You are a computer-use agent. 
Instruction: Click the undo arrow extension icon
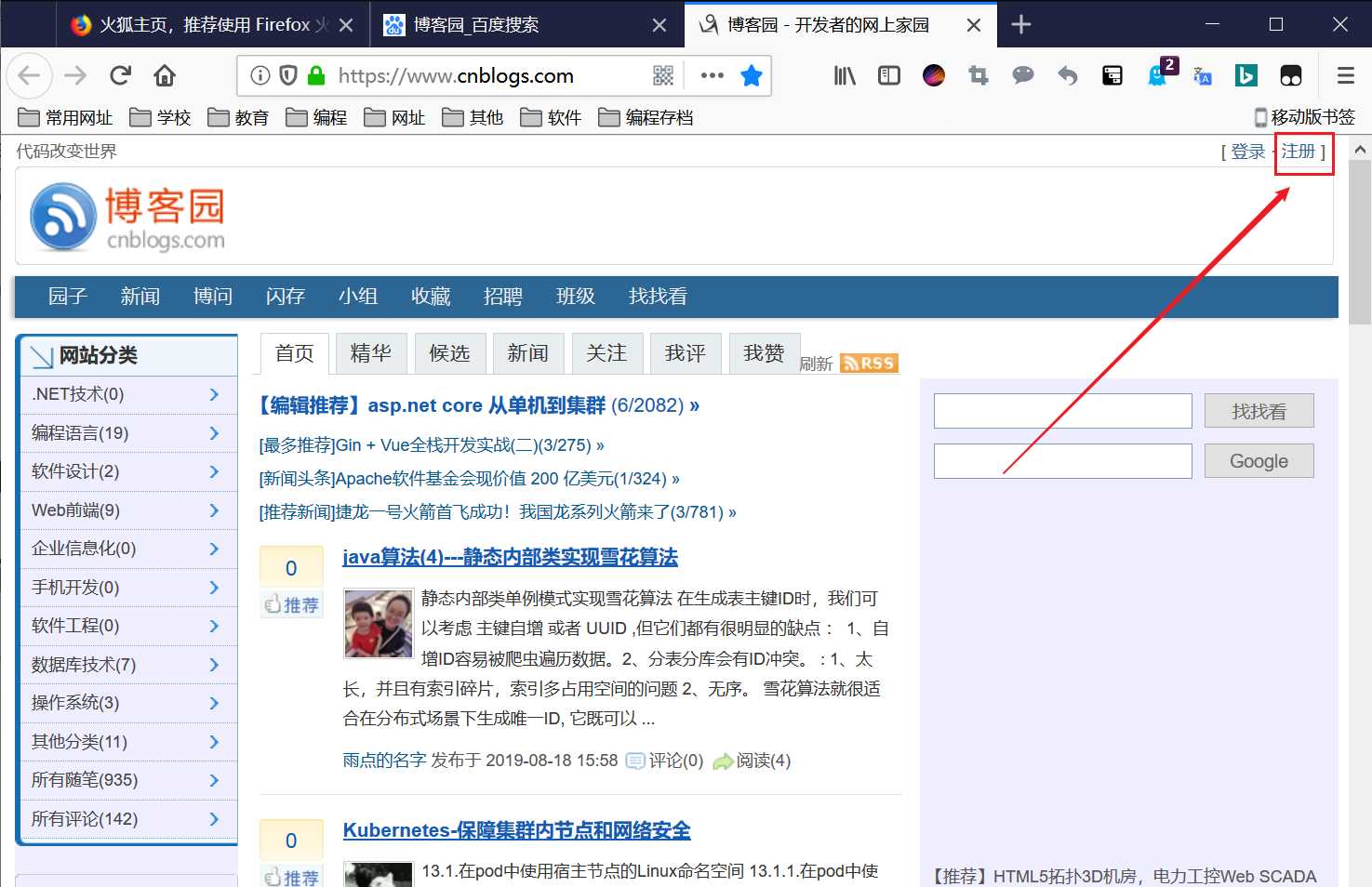coord(1068,75)
